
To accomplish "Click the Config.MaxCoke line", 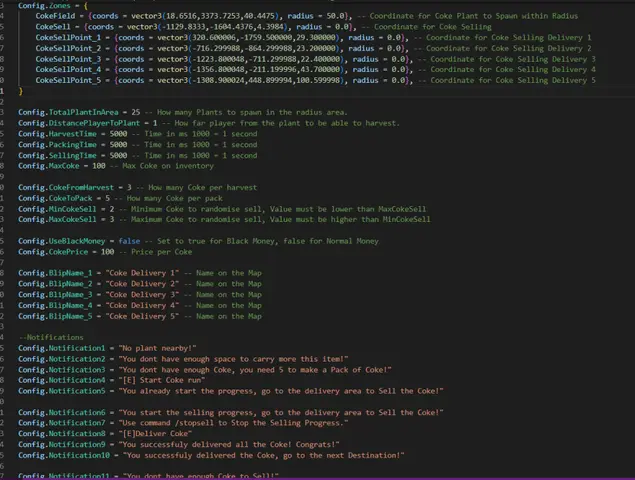I will tap(116, 166).
